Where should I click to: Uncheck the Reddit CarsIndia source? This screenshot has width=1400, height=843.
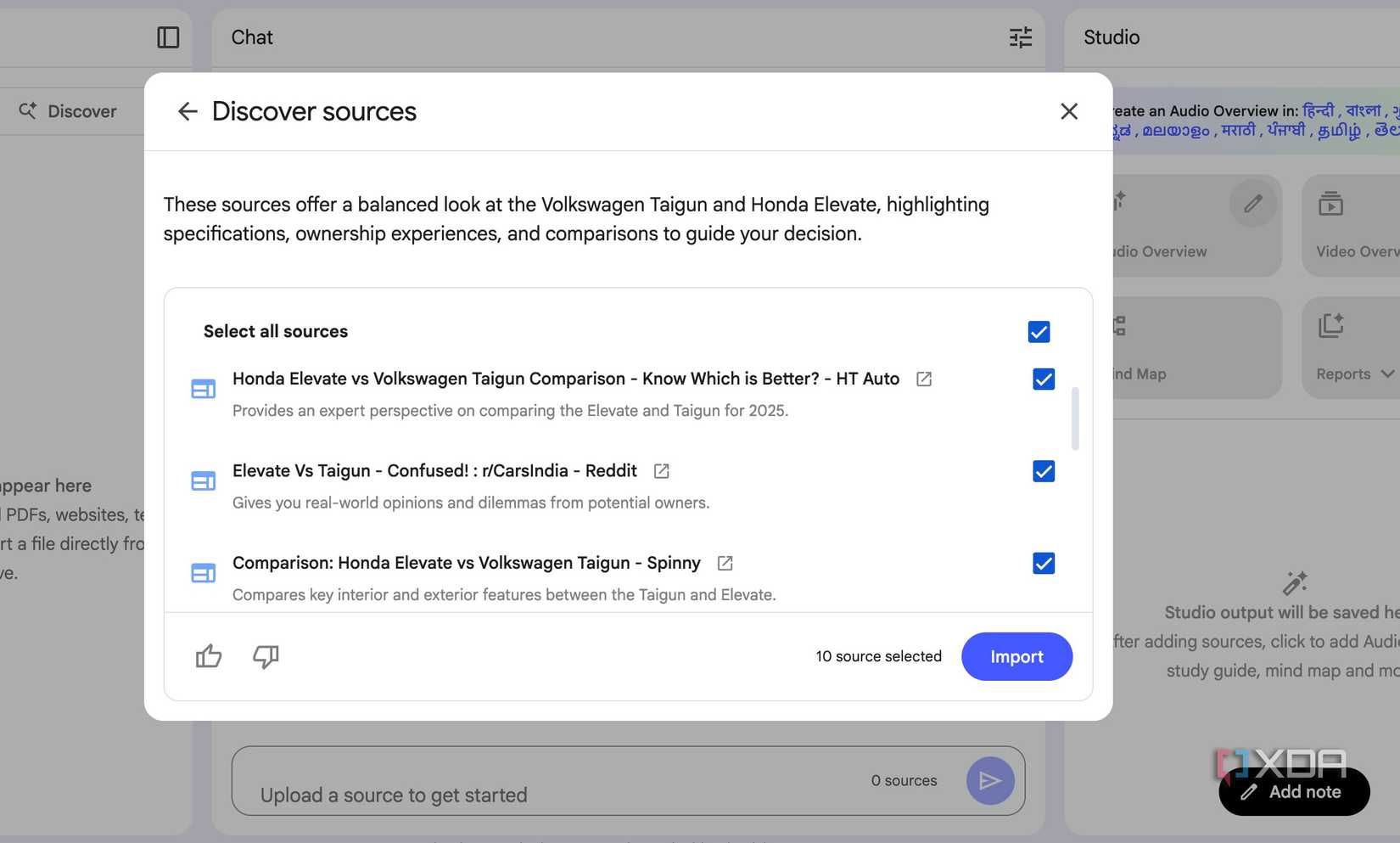(x=1044, y=471)
